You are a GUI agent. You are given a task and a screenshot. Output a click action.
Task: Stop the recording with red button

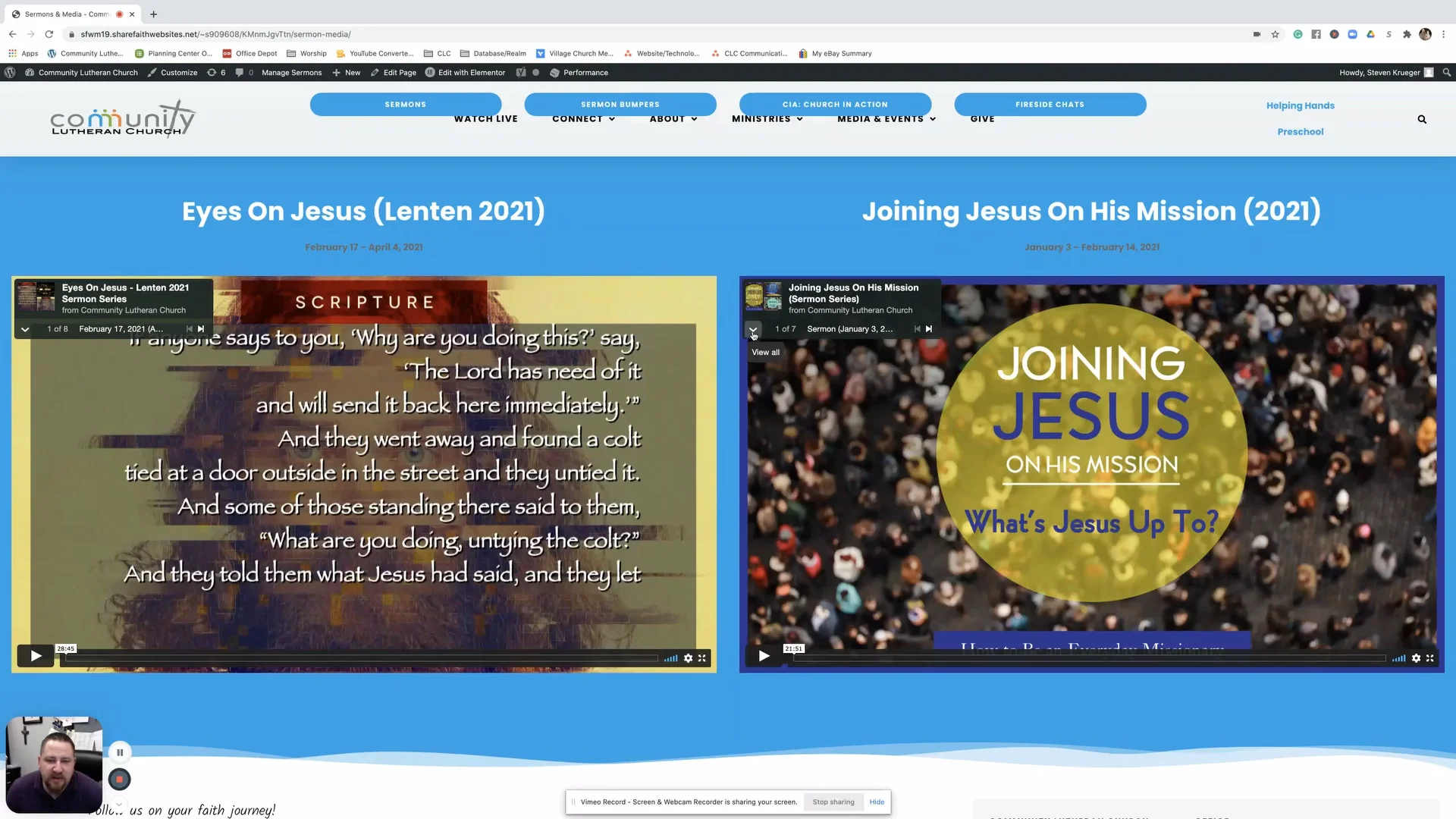coord(119,780)
